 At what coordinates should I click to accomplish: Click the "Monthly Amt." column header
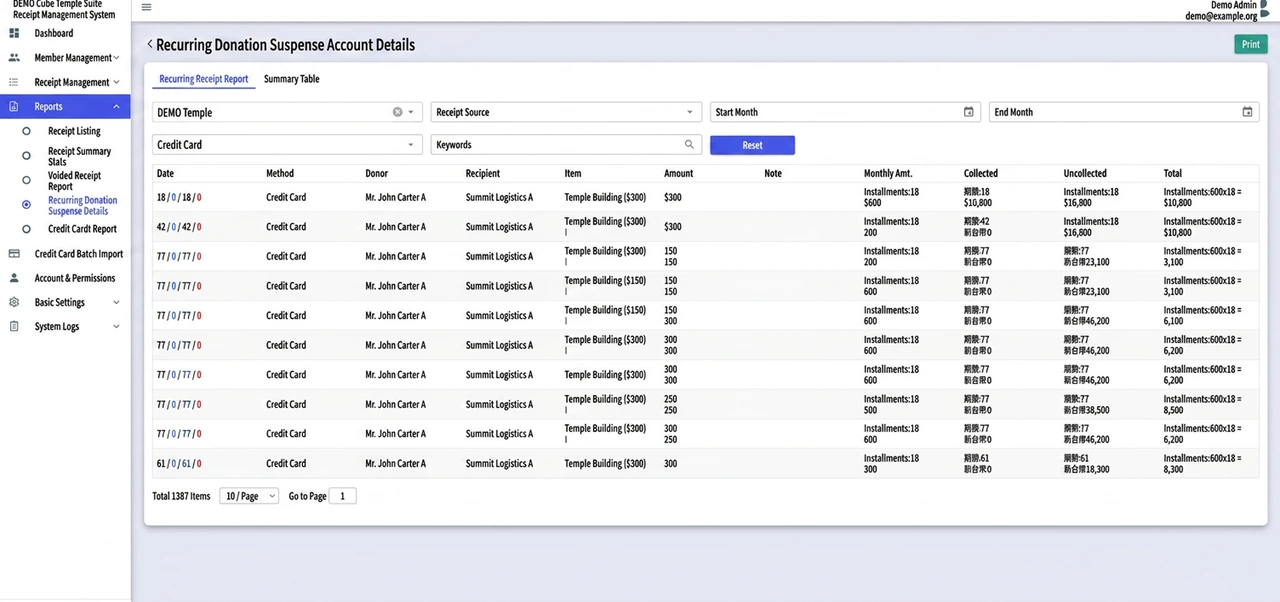pyautogui.click(x=888, y=173)
